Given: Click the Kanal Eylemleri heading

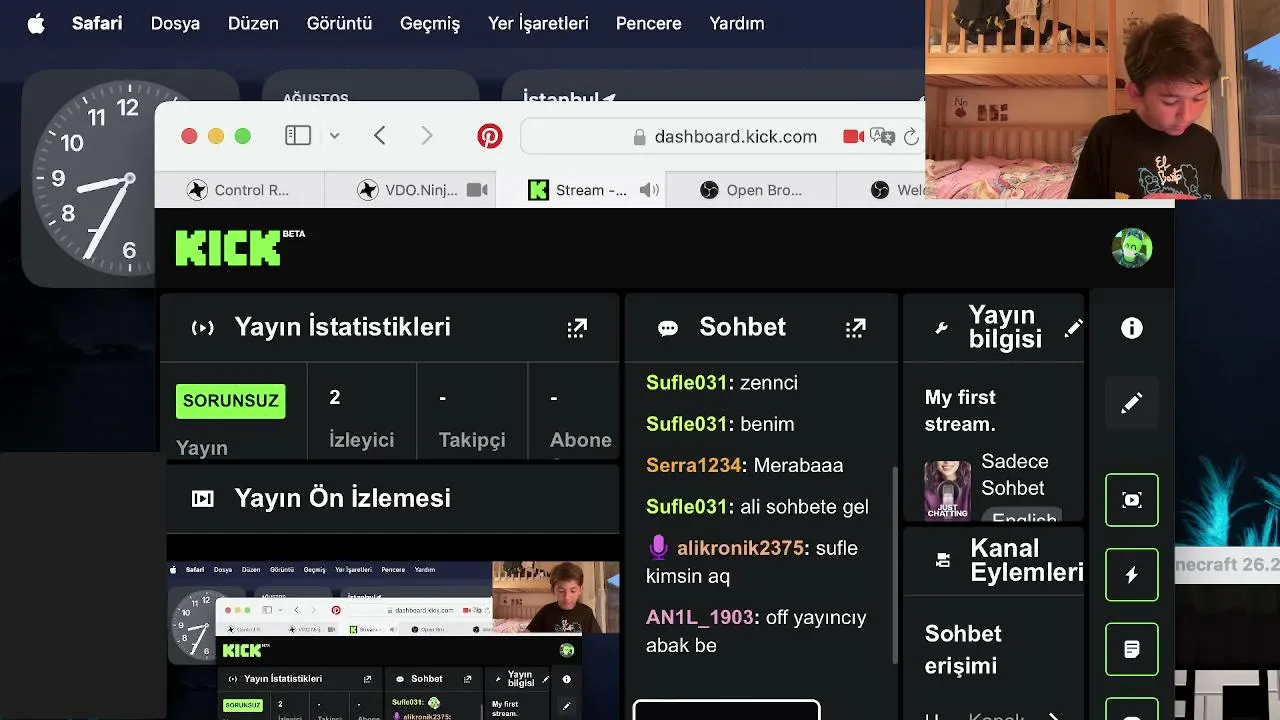Looking at the screenshot, I should coord(1027,560).
